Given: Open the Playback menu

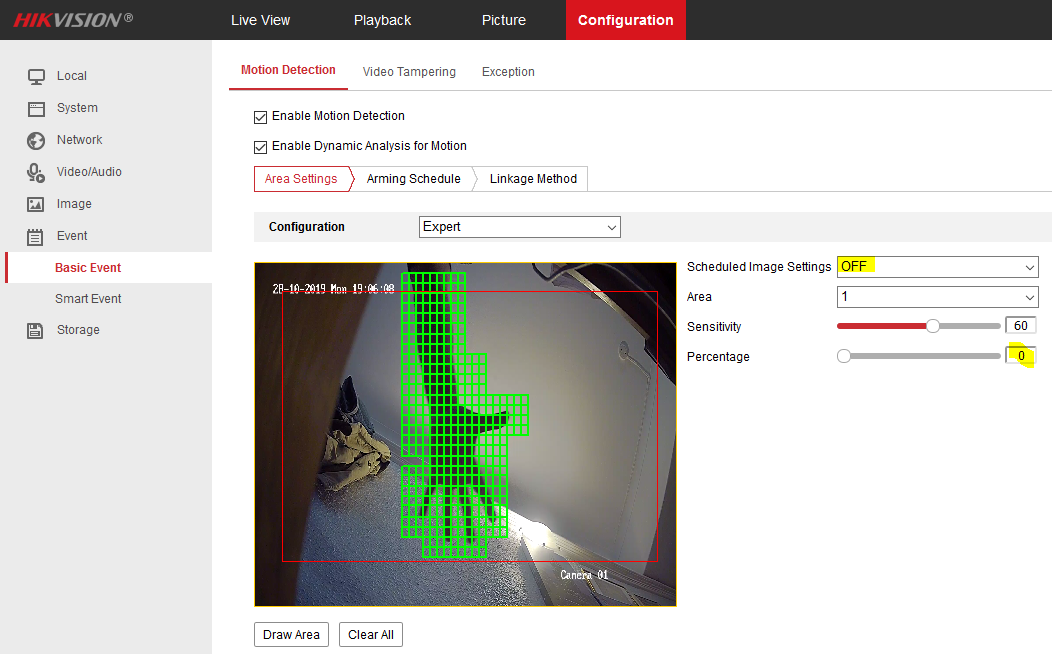Looking at the screenshot, I should pos(382,20).
